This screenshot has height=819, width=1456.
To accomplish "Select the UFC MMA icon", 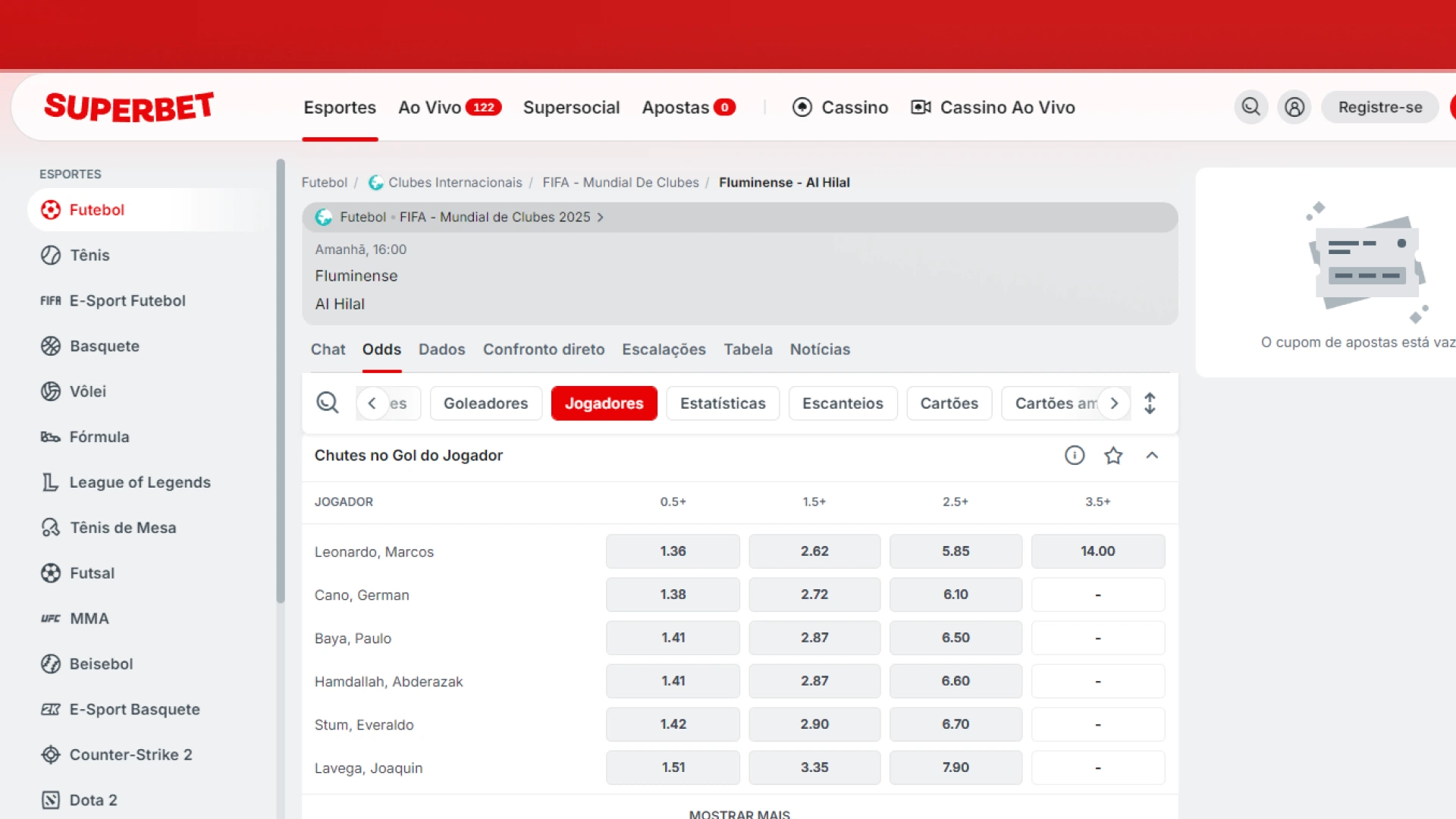I will click(x=51, y=618).
